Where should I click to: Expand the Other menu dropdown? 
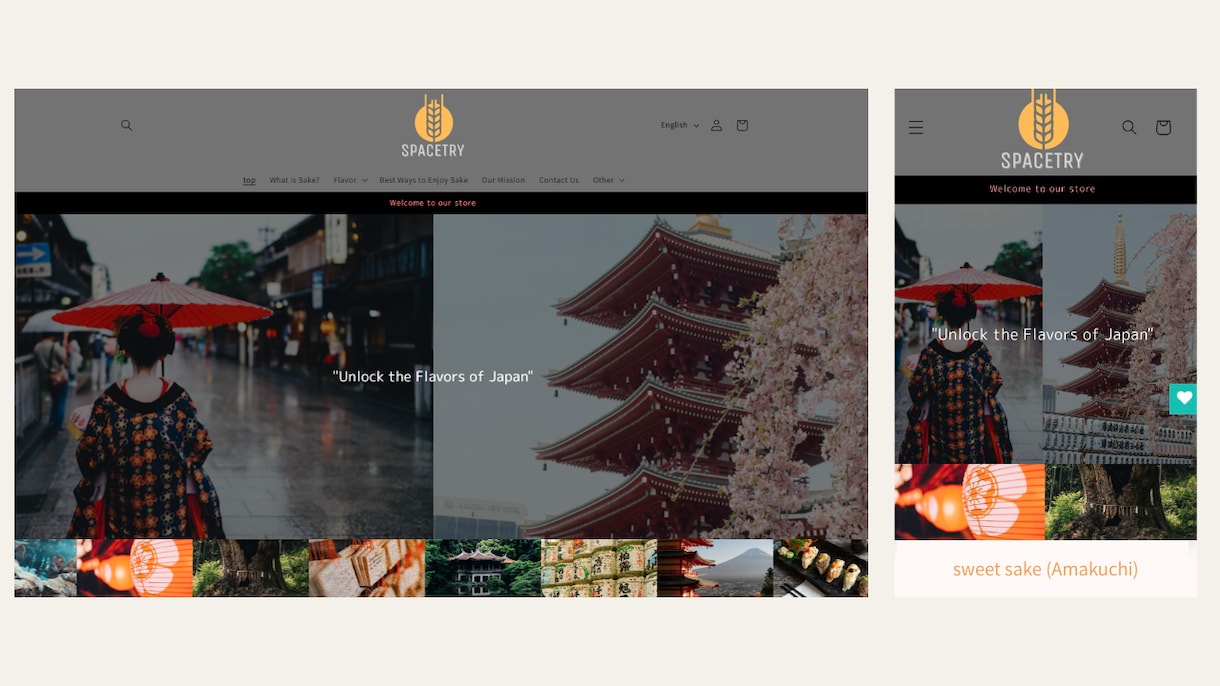pyautogui.click(x=608, y=180)
